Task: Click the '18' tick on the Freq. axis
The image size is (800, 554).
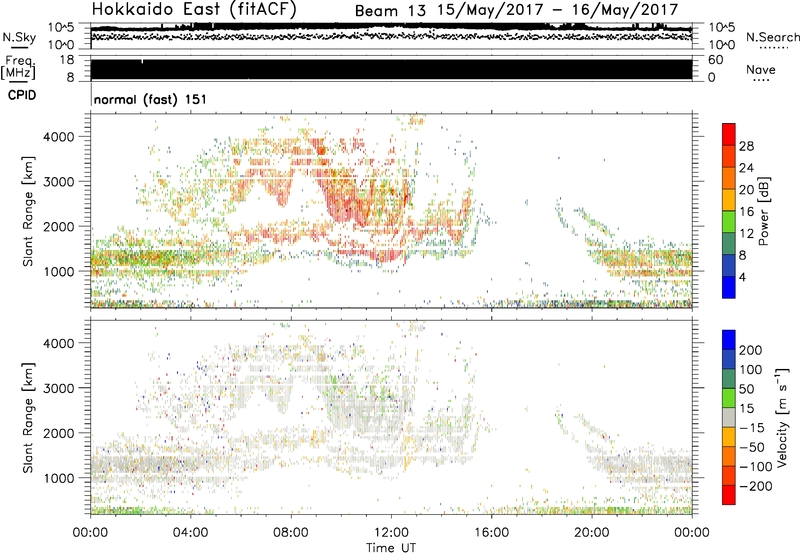Action: 67,60
